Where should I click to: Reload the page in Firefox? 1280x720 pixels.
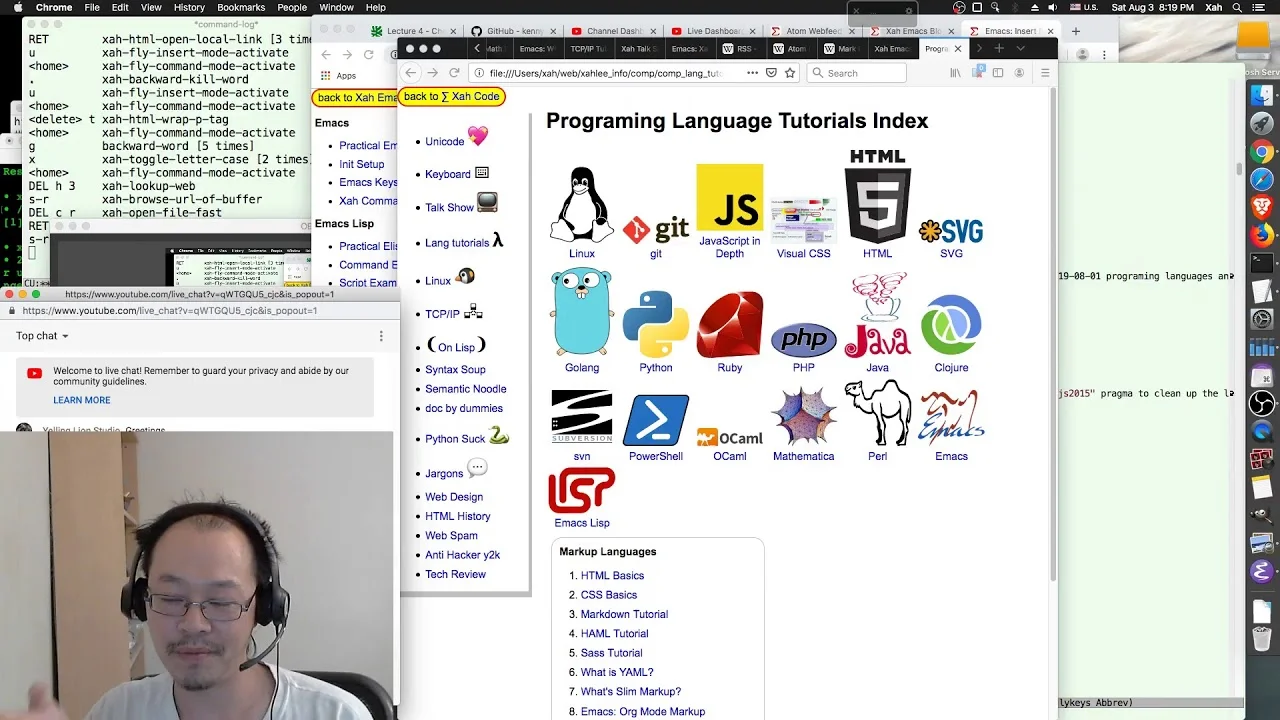click(454, 73)
